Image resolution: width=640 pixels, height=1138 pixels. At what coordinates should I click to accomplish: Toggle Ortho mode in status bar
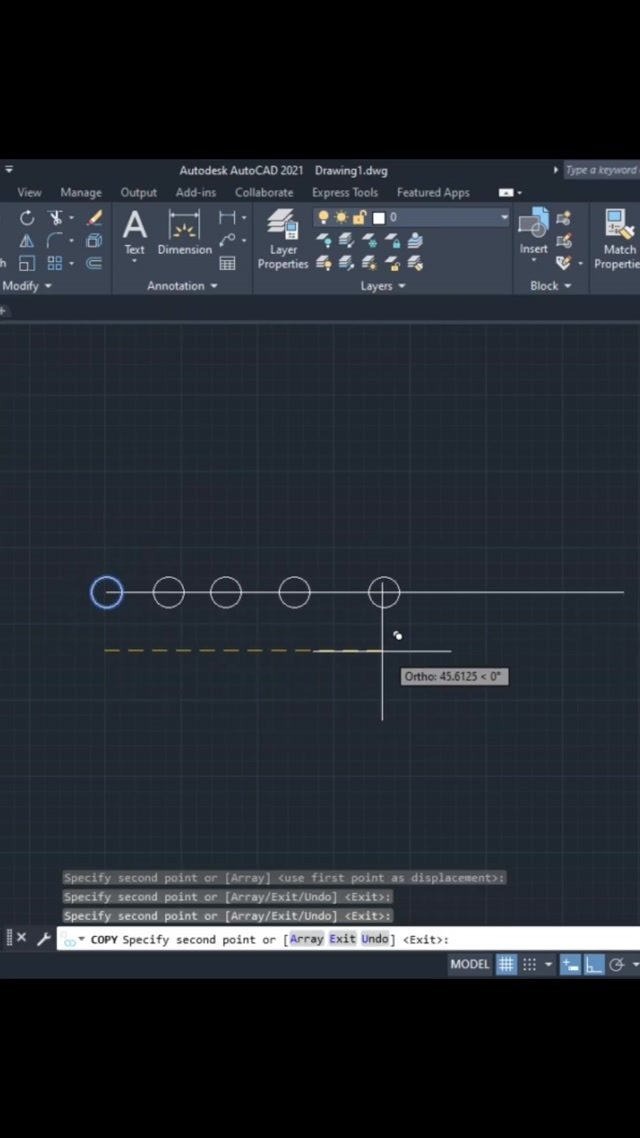point(593,964)
